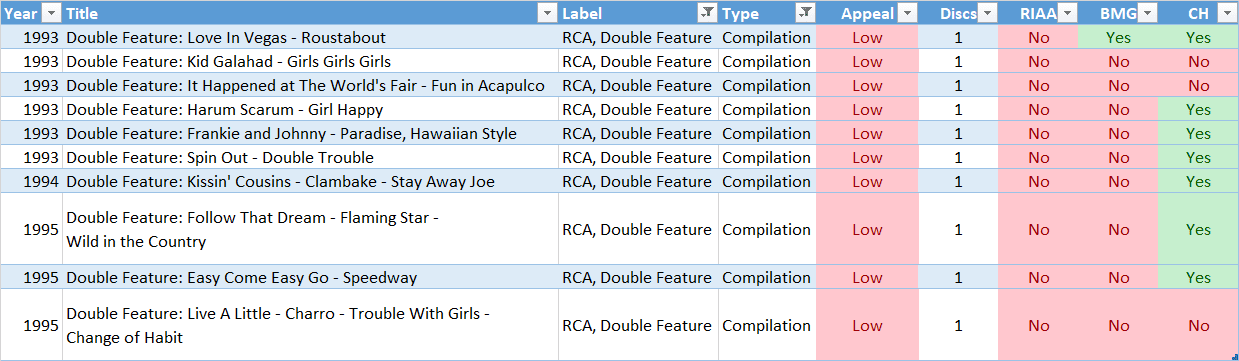Select the Follow That Dream - Flaming Star title cell
Screen dimensions: 1239x361
(310, 229)
